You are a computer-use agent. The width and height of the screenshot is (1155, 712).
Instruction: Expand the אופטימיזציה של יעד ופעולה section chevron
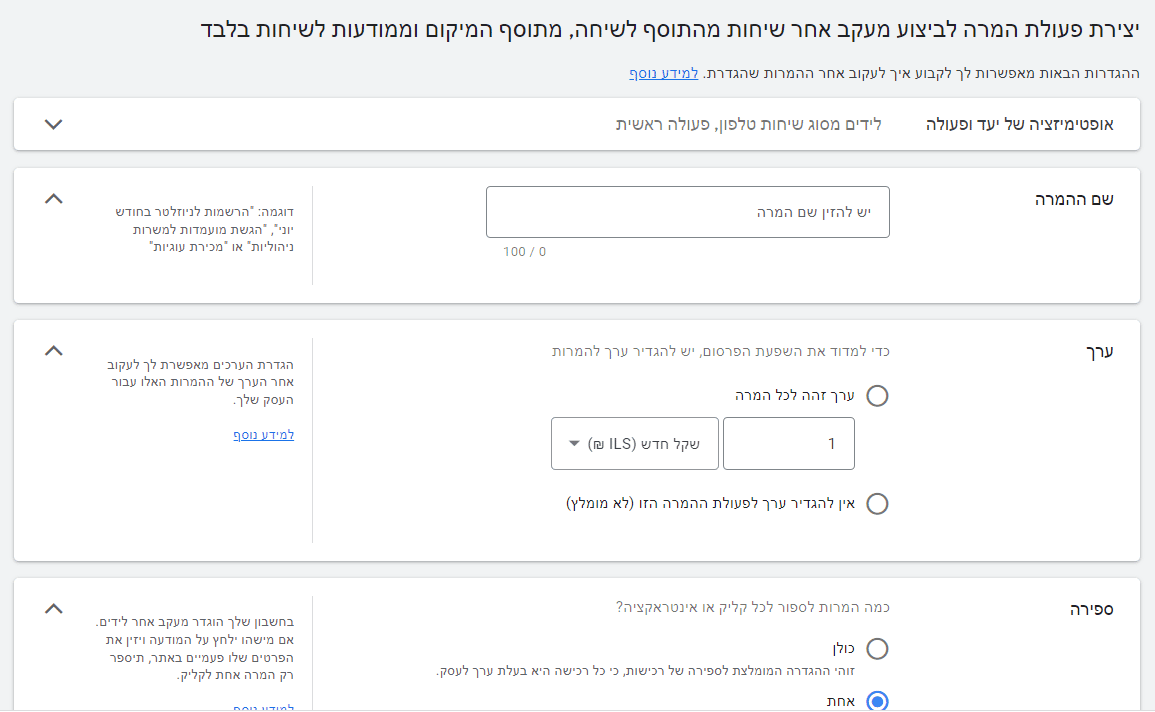point(53,124)
